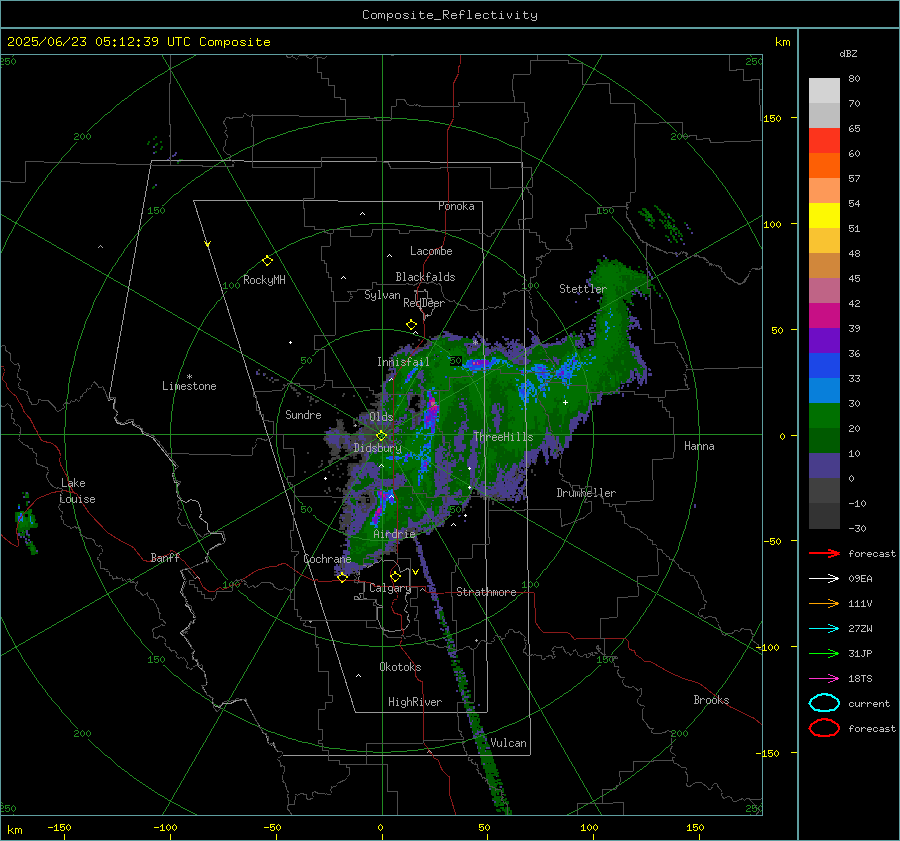Click the magenta 18TS arrow legend icon

(x=824, y=679)
